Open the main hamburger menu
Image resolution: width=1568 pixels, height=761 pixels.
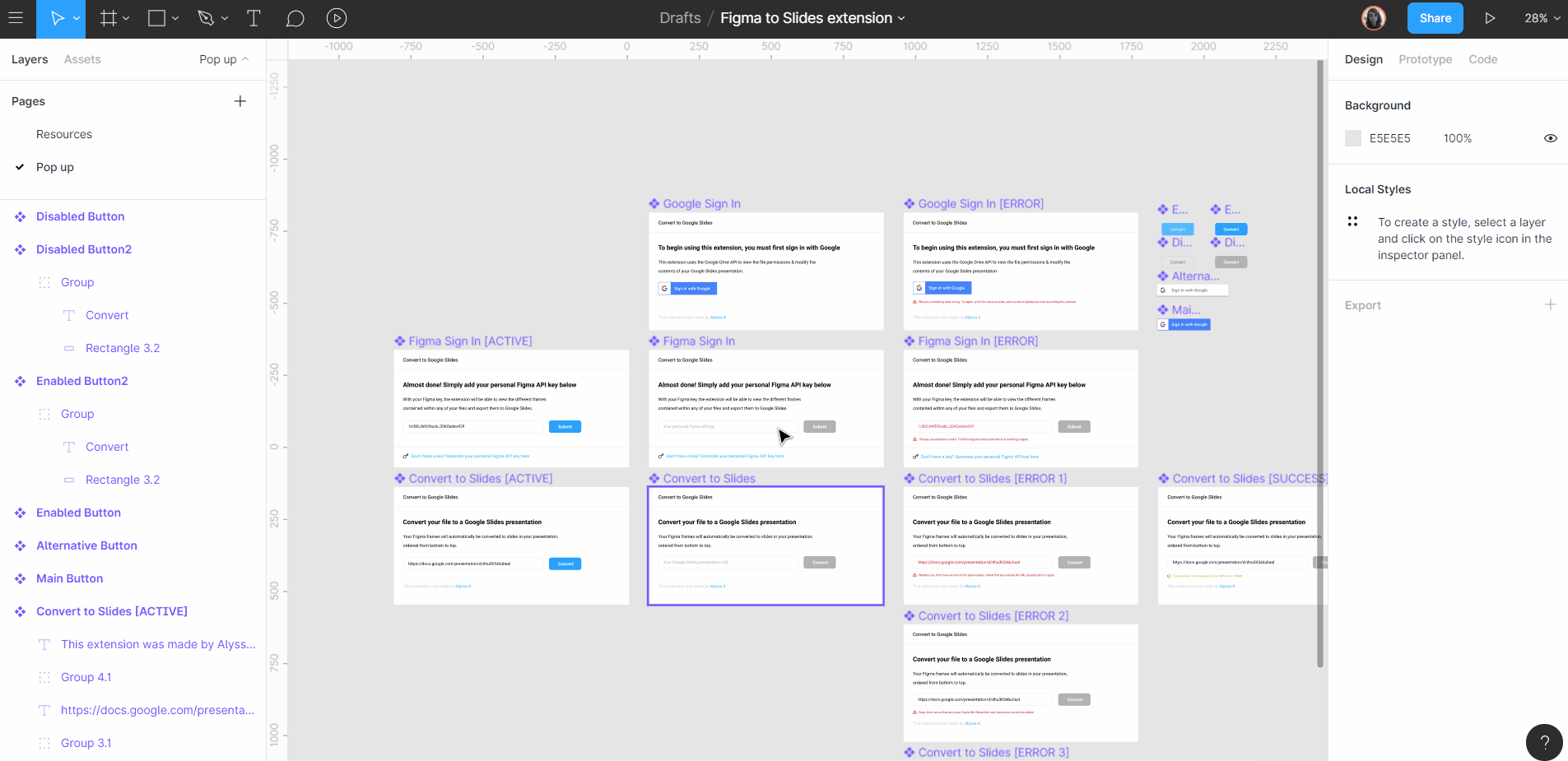coord(16,18)
